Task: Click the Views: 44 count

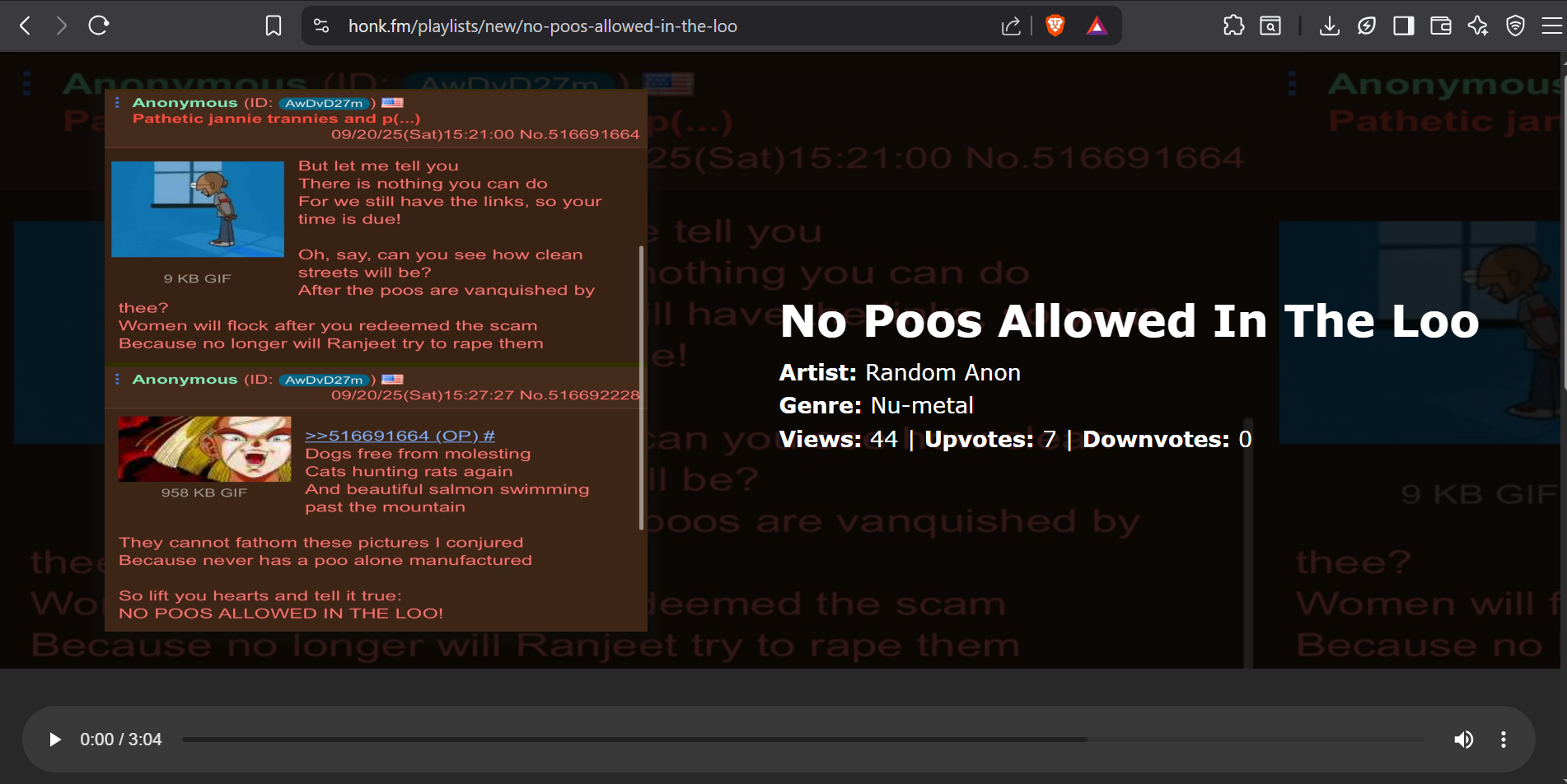Action: 838,439
